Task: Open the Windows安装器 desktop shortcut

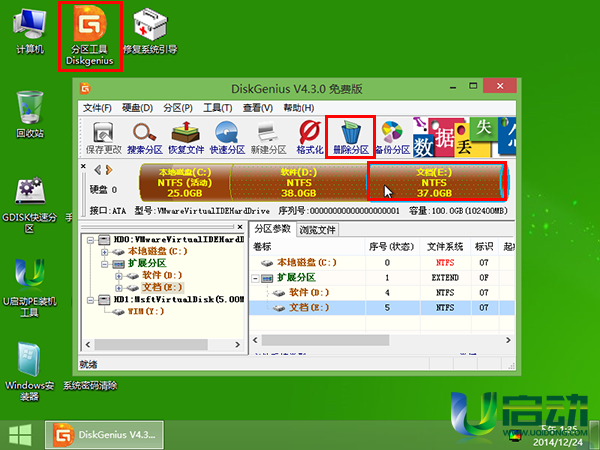Action: (29, 370)
